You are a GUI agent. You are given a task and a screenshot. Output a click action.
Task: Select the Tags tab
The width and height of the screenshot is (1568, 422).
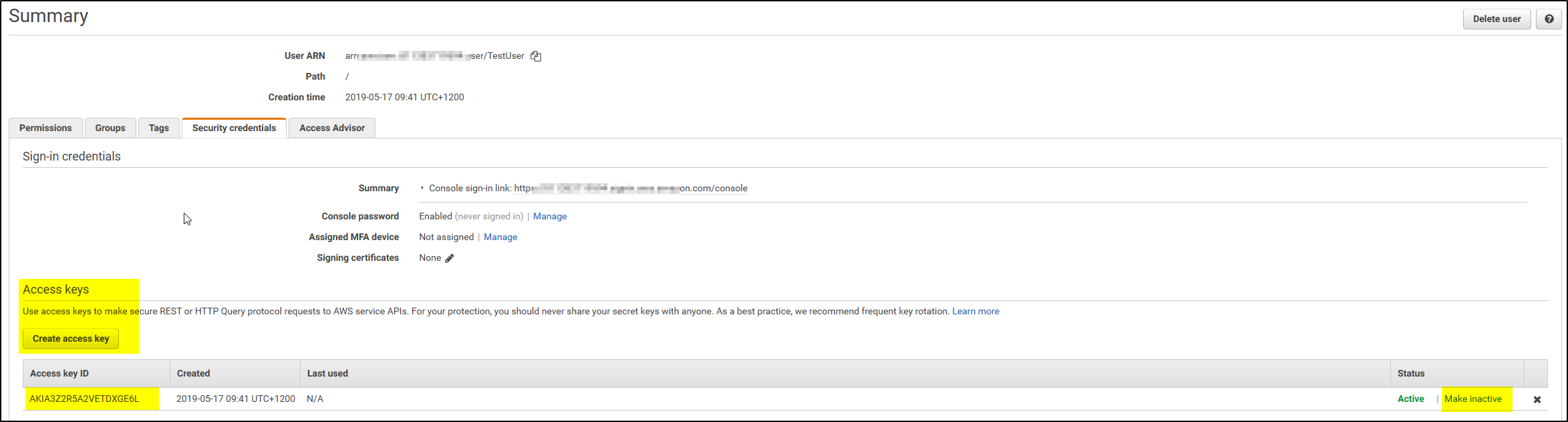159,128
